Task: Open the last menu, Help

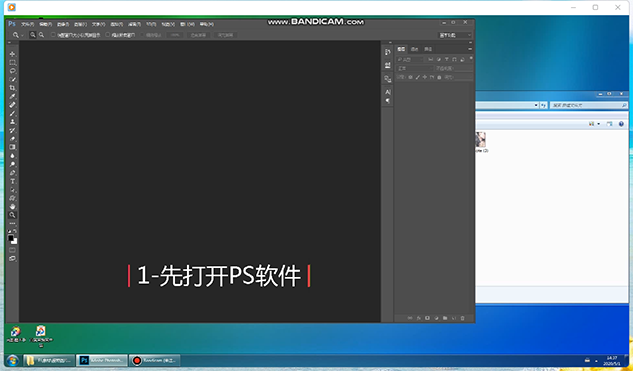Action: click(206, 24)
